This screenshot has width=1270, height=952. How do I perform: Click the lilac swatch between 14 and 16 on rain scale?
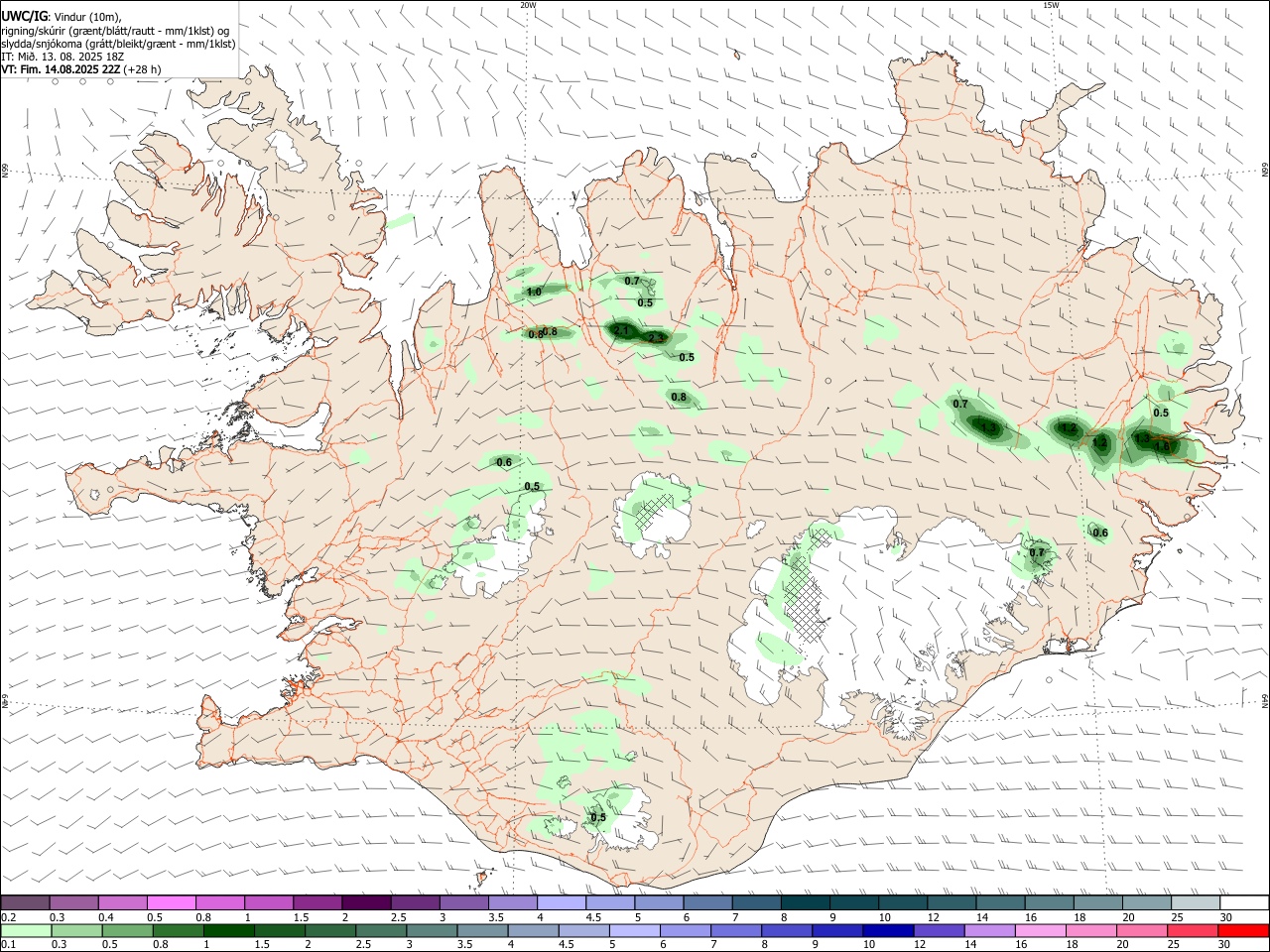[990, 931]
